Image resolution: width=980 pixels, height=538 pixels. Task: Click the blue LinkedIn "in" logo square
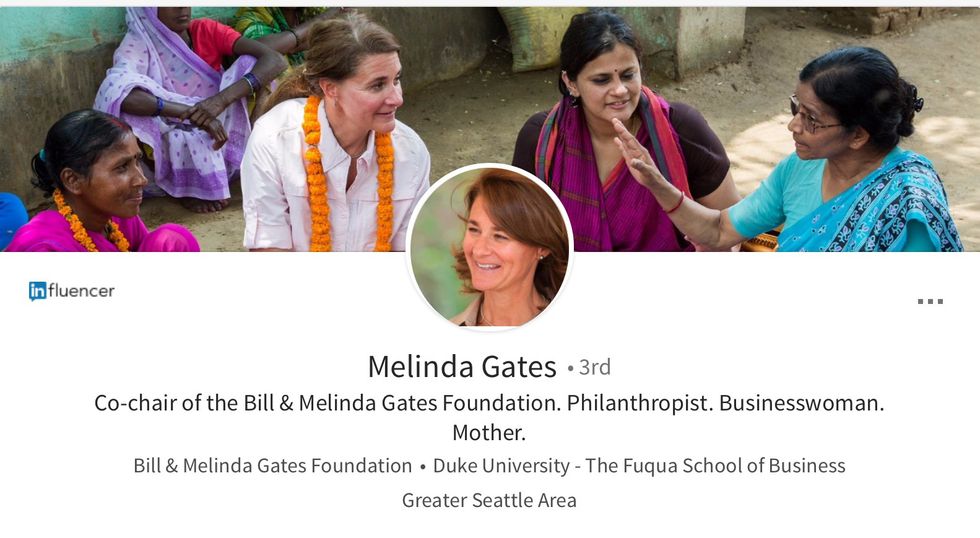(38, 291)
